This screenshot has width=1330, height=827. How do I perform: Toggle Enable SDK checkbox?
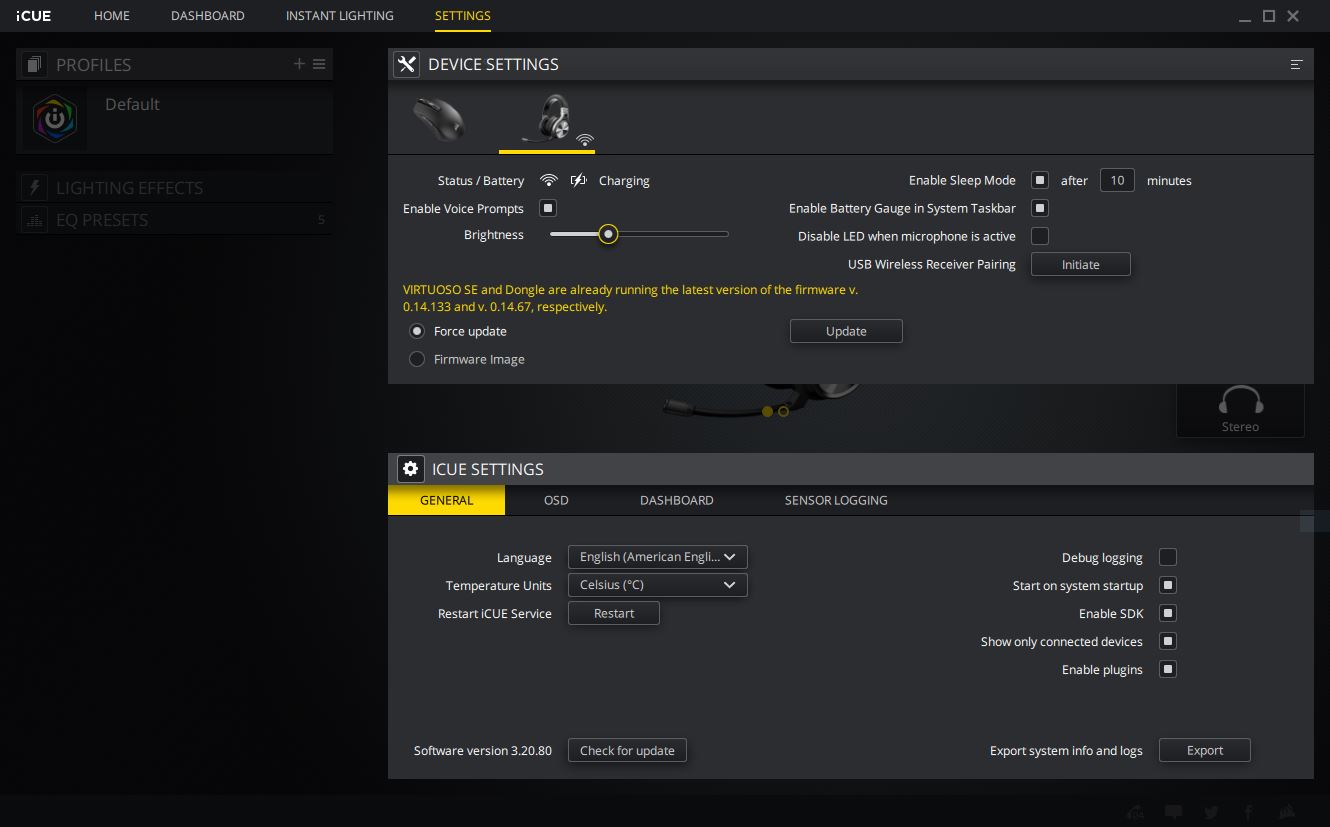point(1168,613)
